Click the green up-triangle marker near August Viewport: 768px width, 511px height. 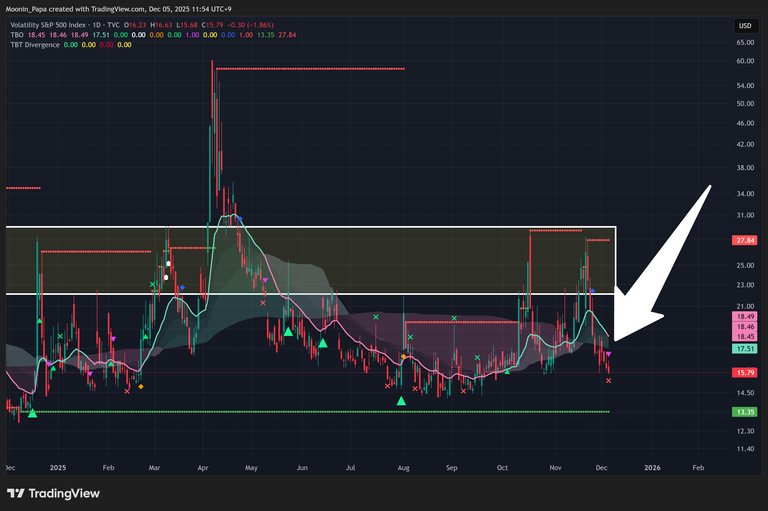(402, 401)
